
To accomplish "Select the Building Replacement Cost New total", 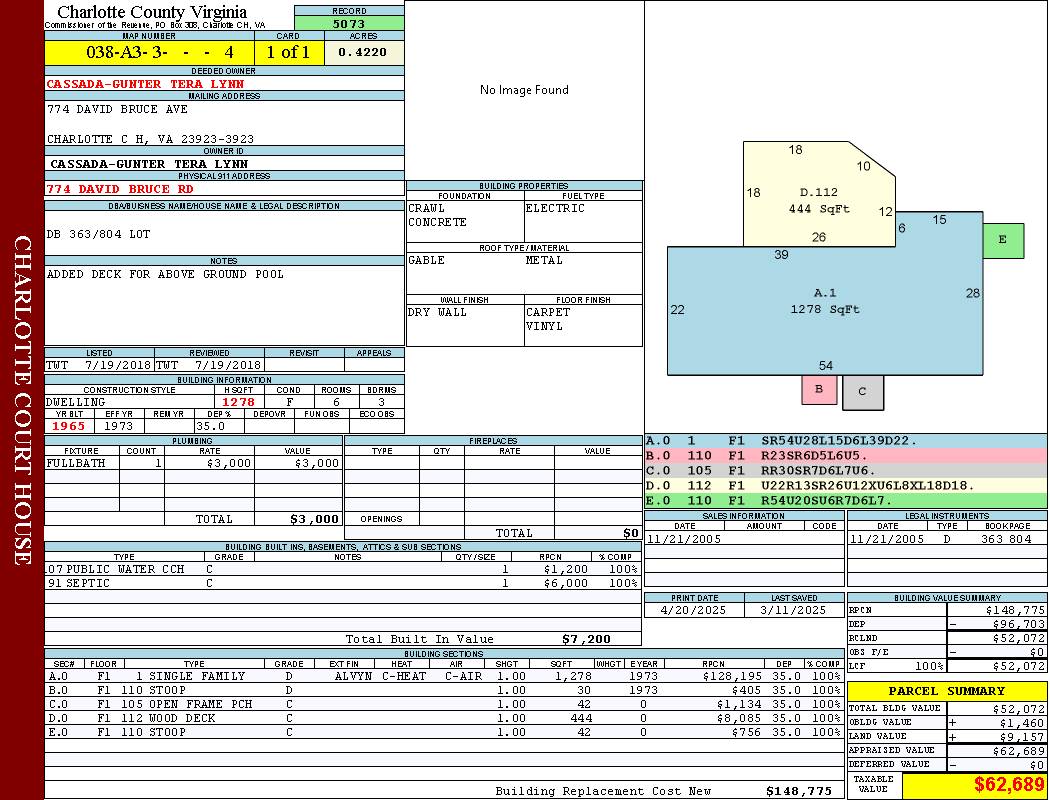I will point(798,791).
